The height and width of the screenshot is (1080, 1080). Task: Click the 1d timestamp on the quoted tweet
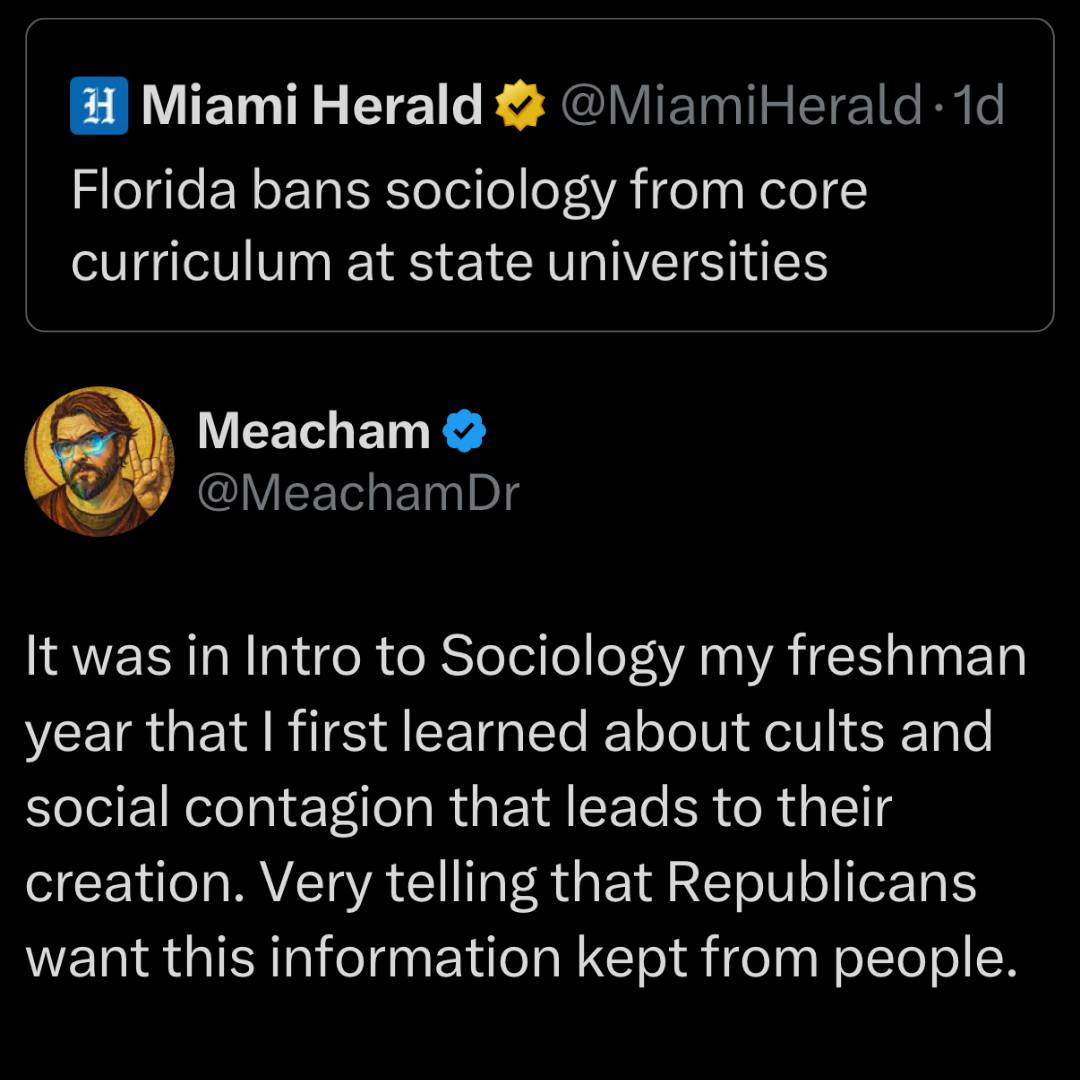[x=978, y=106]
